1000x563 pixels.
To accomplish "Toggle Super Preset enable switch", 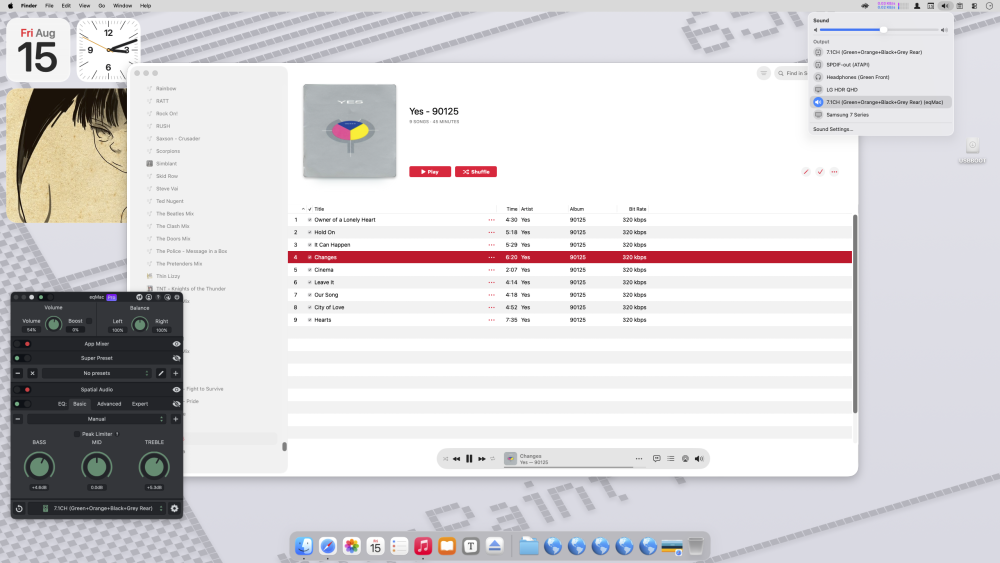I will 22,358.
